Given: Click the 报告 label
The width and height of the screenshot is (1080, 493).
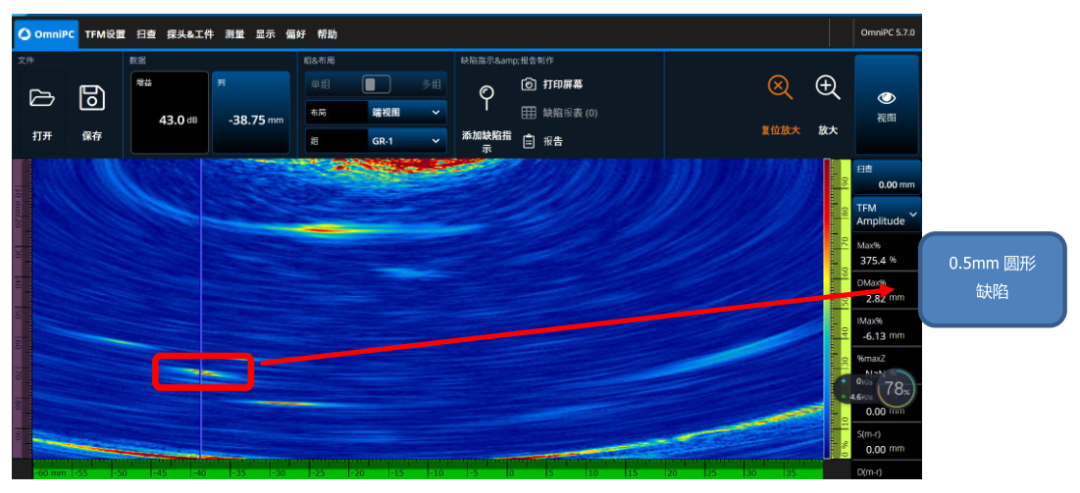Looking at the screenshot, I should click(x=553, y=141).
